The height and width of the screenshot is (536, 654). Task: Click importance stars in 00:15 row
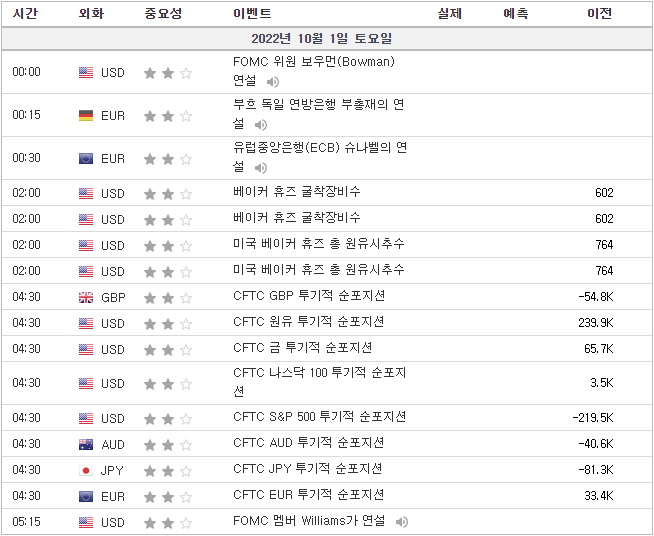168,116
